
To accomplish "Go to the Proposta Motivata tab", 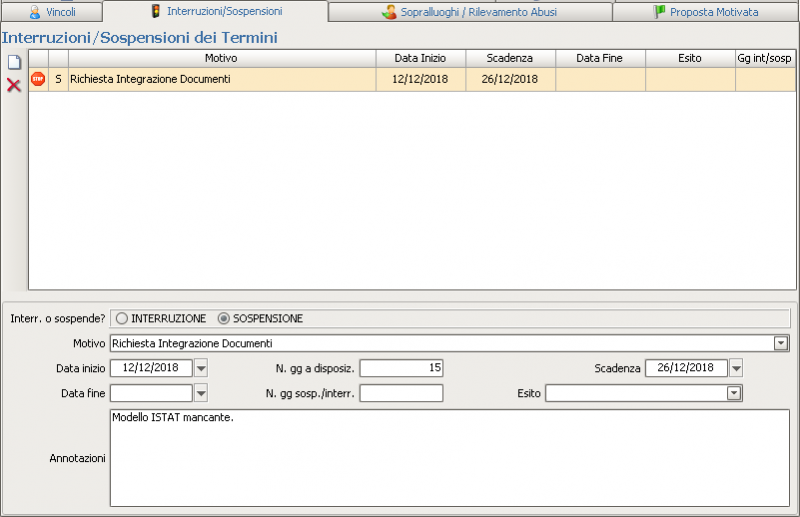I will point(706,12).
